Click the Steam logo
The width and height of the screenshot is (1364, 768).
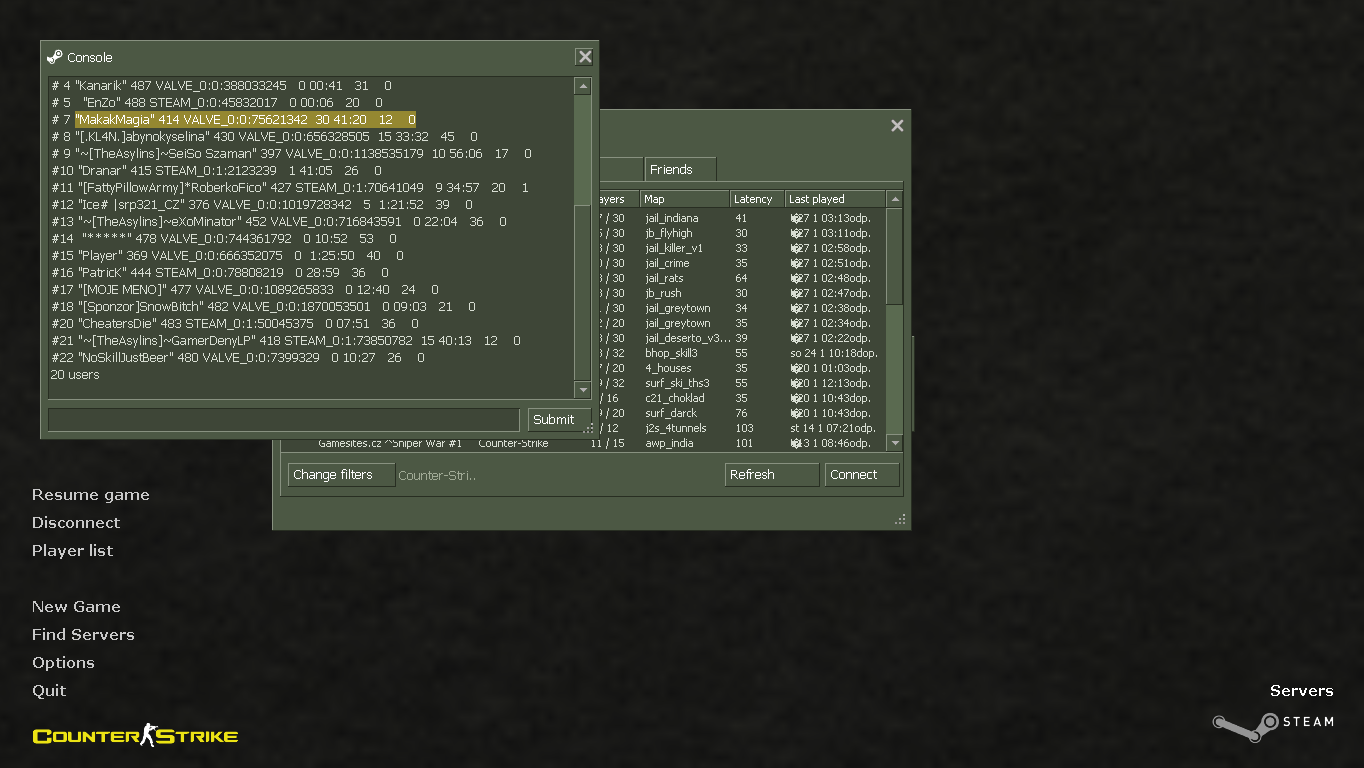(x=1272, y=725)
